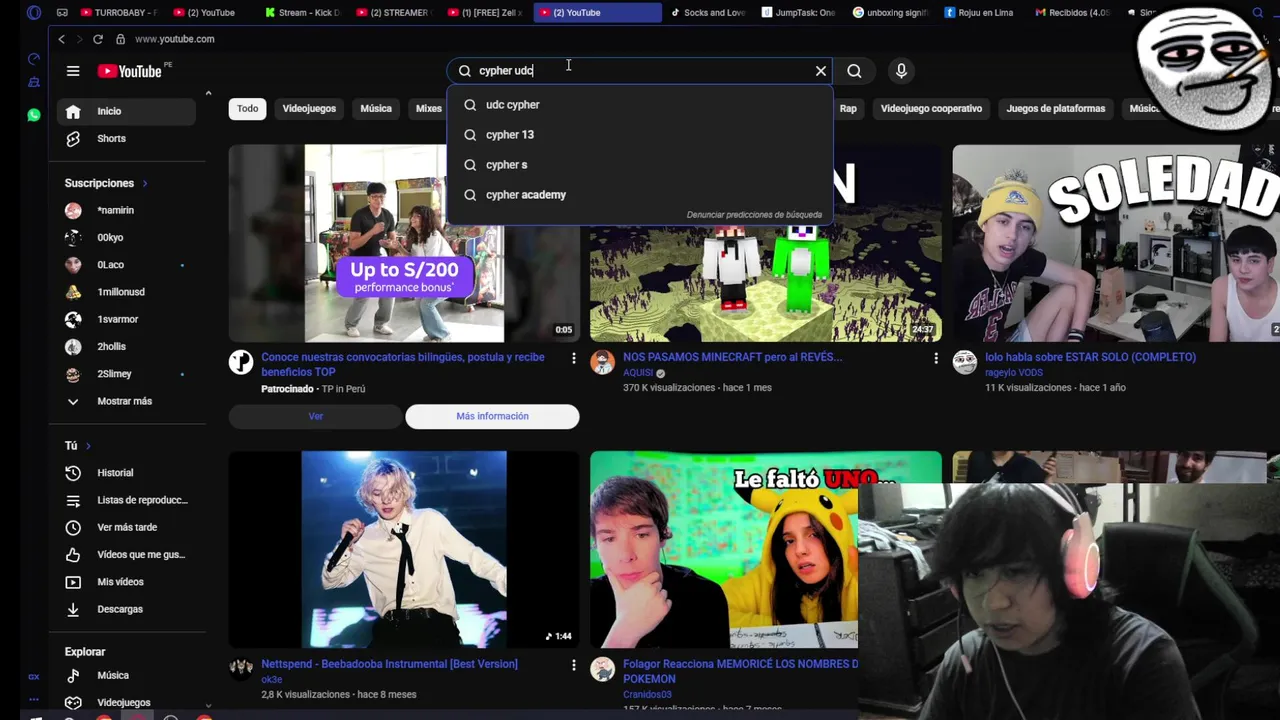Open 00kyo subscription channel
Viewport: 1280px width, 720px height.
(110, 238)
